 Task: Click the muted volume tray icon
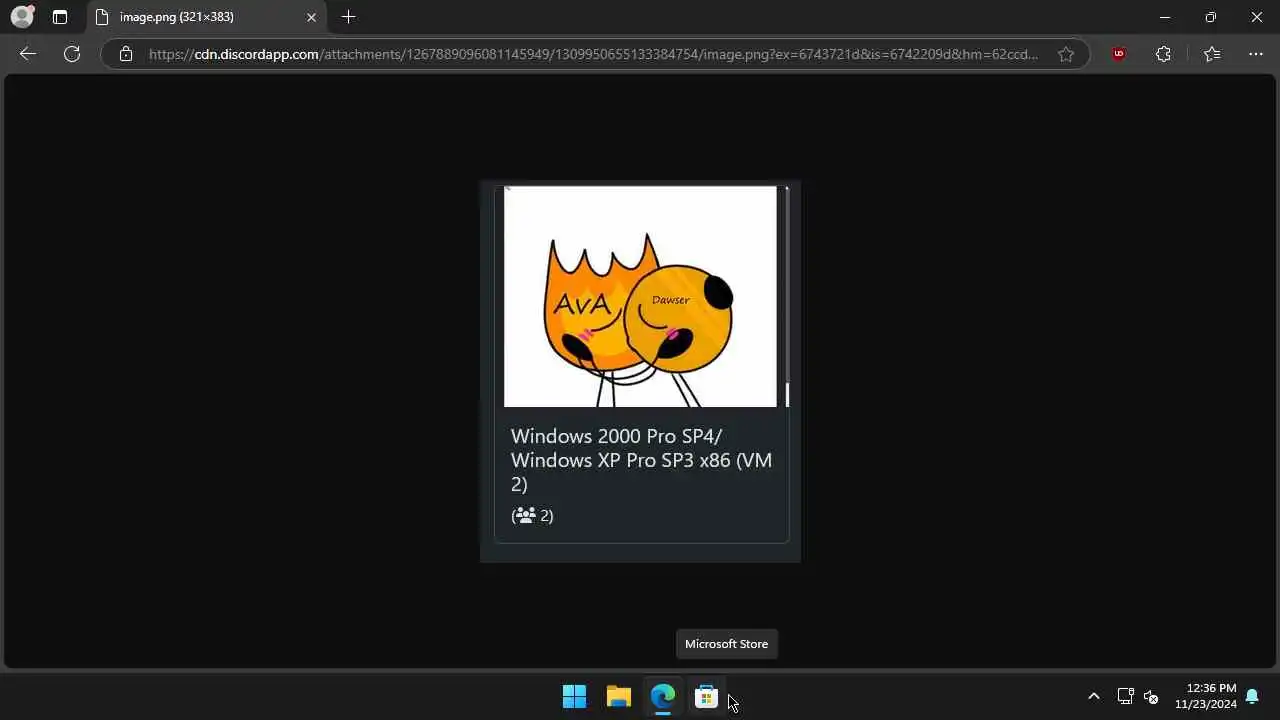tap(1151, 696)
